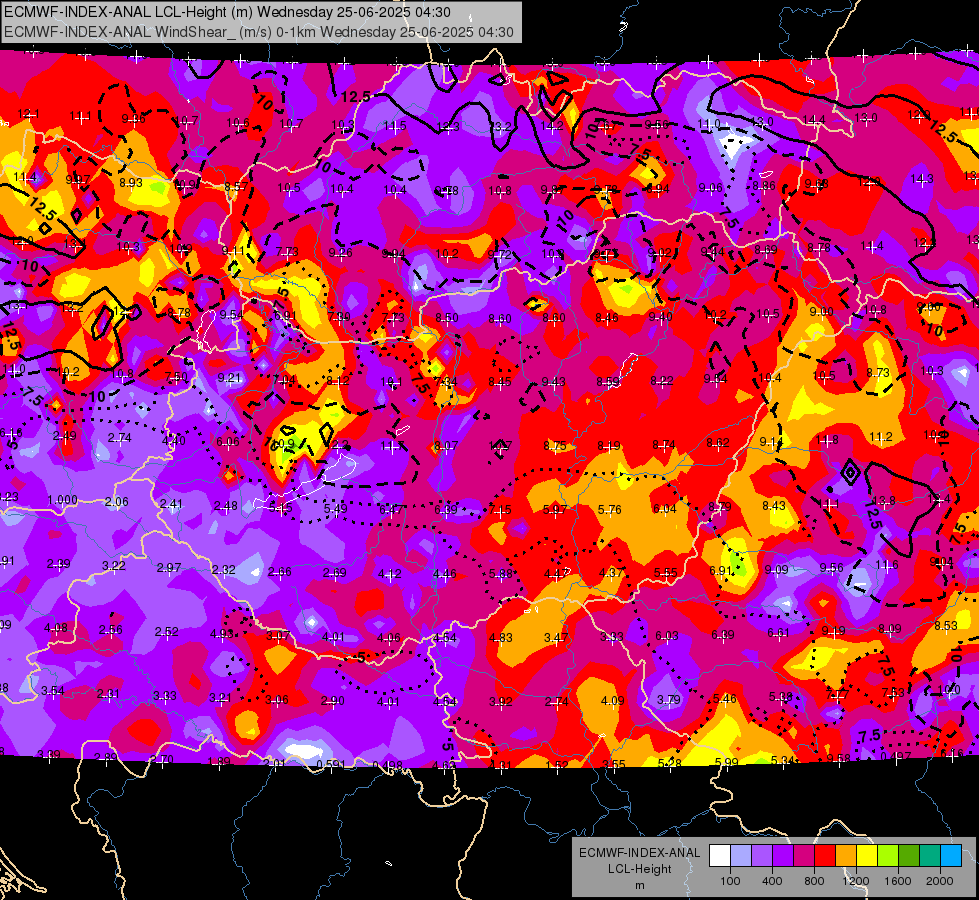Click the wind shear value 2.66
This screenshot has height=900, width=979.
pyautogui.click(x=279, y=571)
